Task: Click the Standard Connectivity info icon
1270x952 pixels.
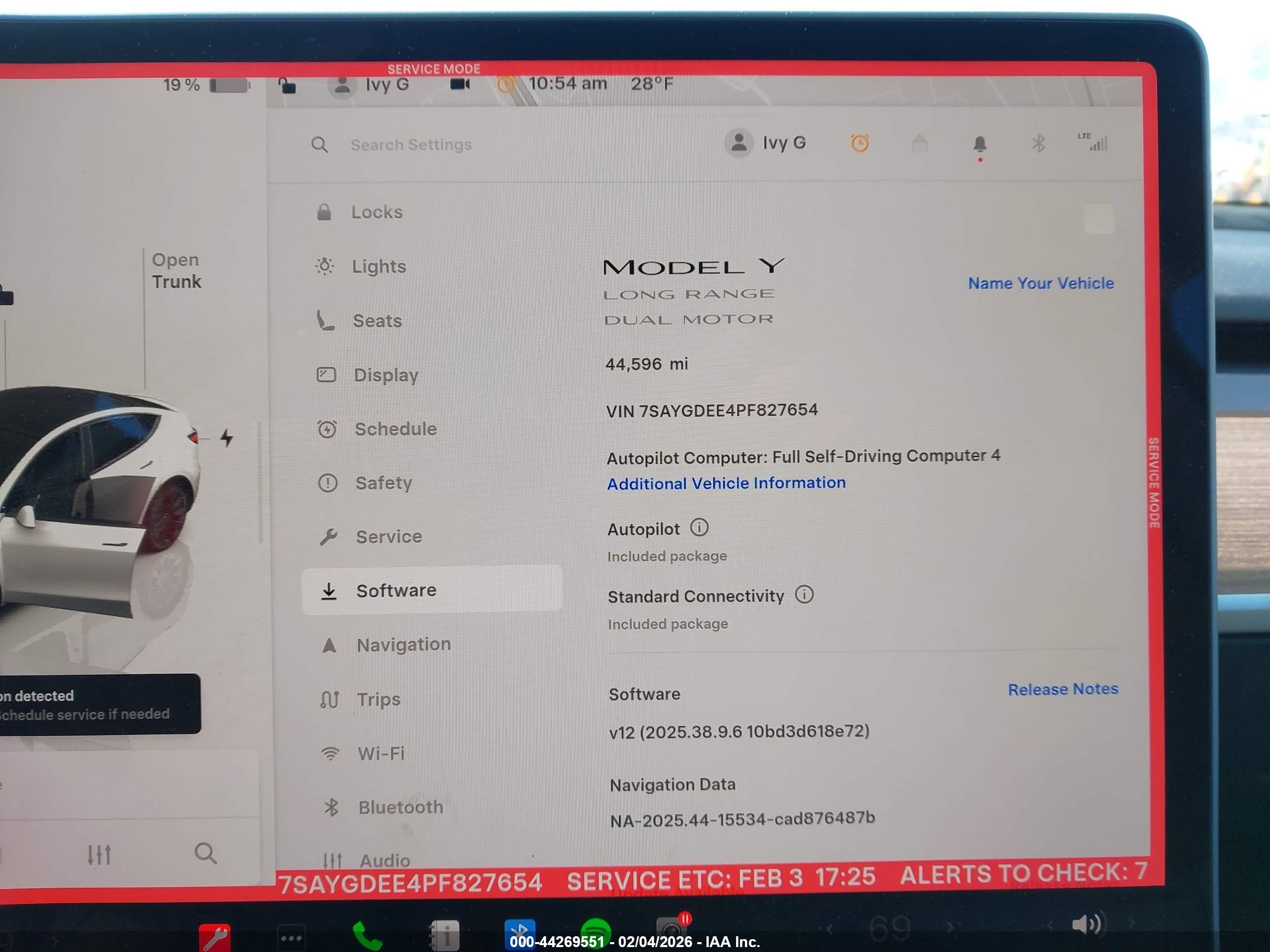Action: [804, 594]
